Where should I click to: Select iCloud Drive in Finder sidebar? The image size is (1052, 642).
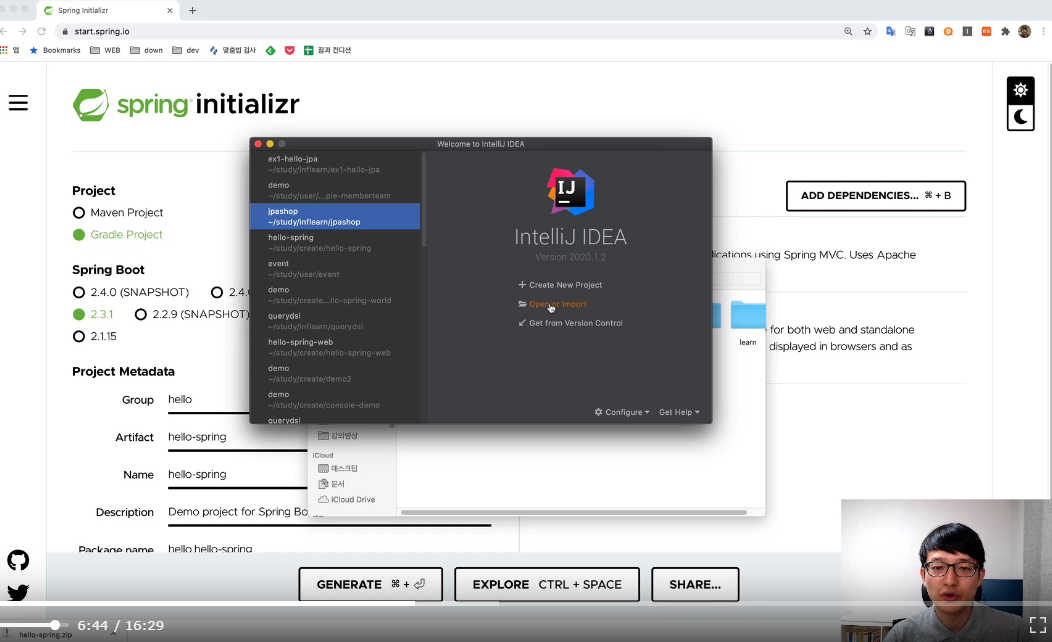(346, 500)
